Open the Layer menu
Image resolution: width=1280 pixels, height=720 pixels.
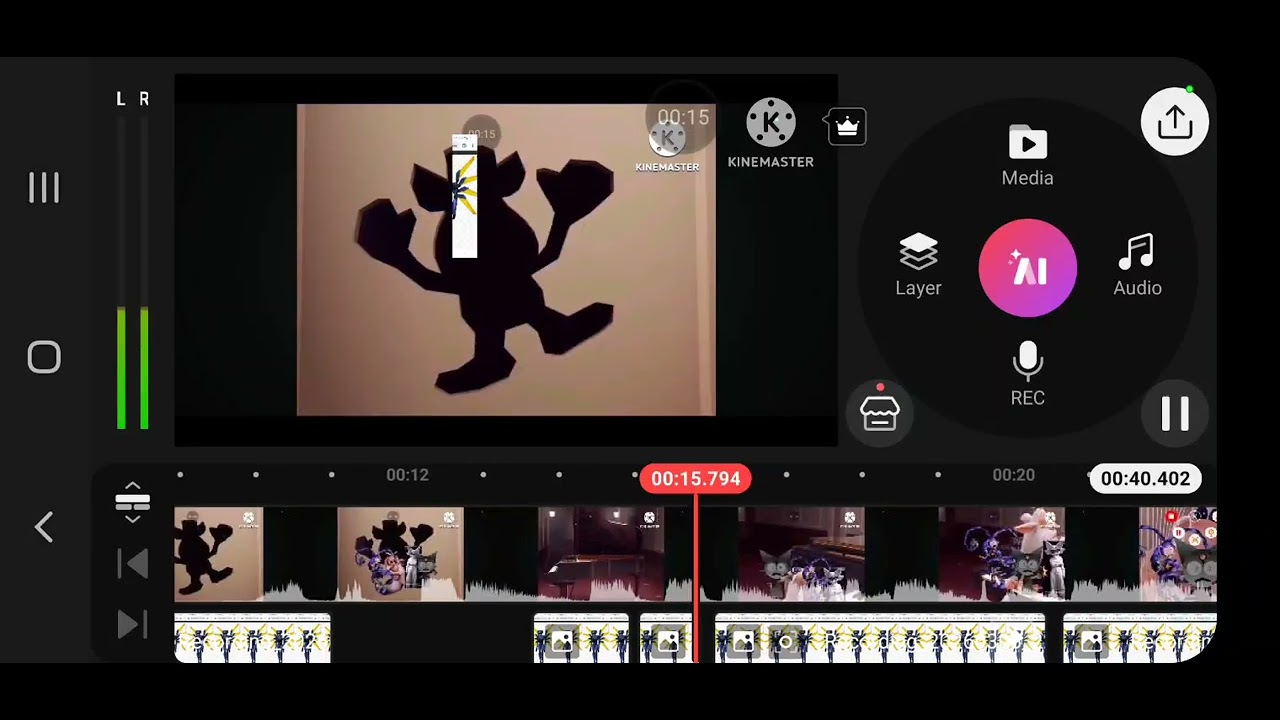tap(918, 265)
